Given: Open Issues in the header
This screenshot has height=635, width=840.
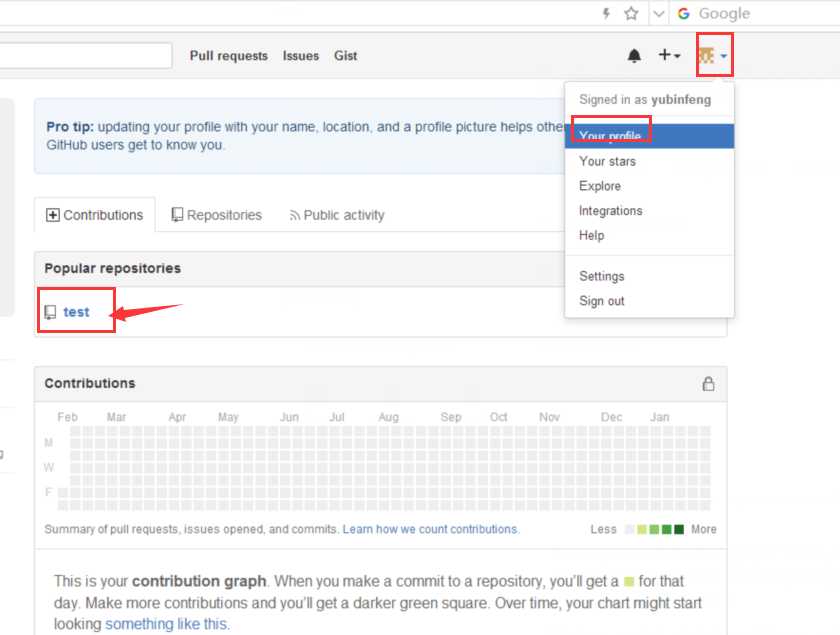Looking at the screenshot, I should 301,56.
